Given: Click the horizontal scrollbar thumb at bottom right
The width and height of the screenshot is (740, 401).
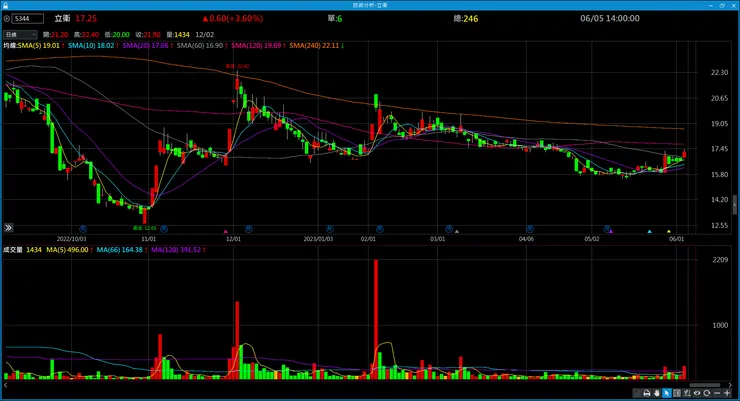Looking at the screenshot, I should (704, 385).
